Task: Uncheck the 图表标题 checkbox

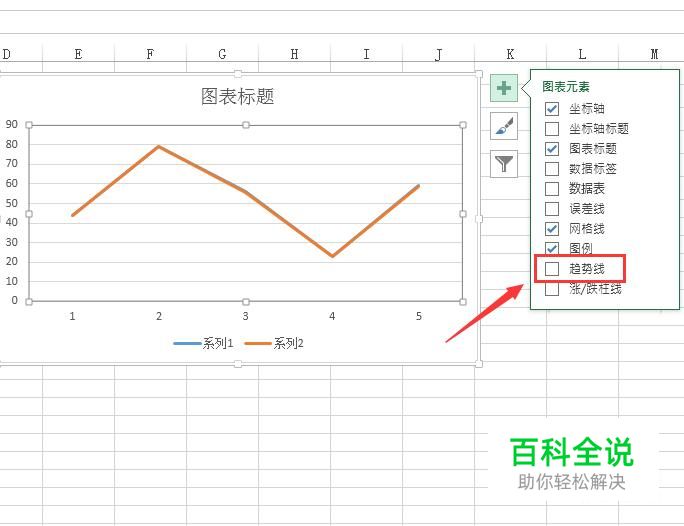Action: tap(552, 149)
